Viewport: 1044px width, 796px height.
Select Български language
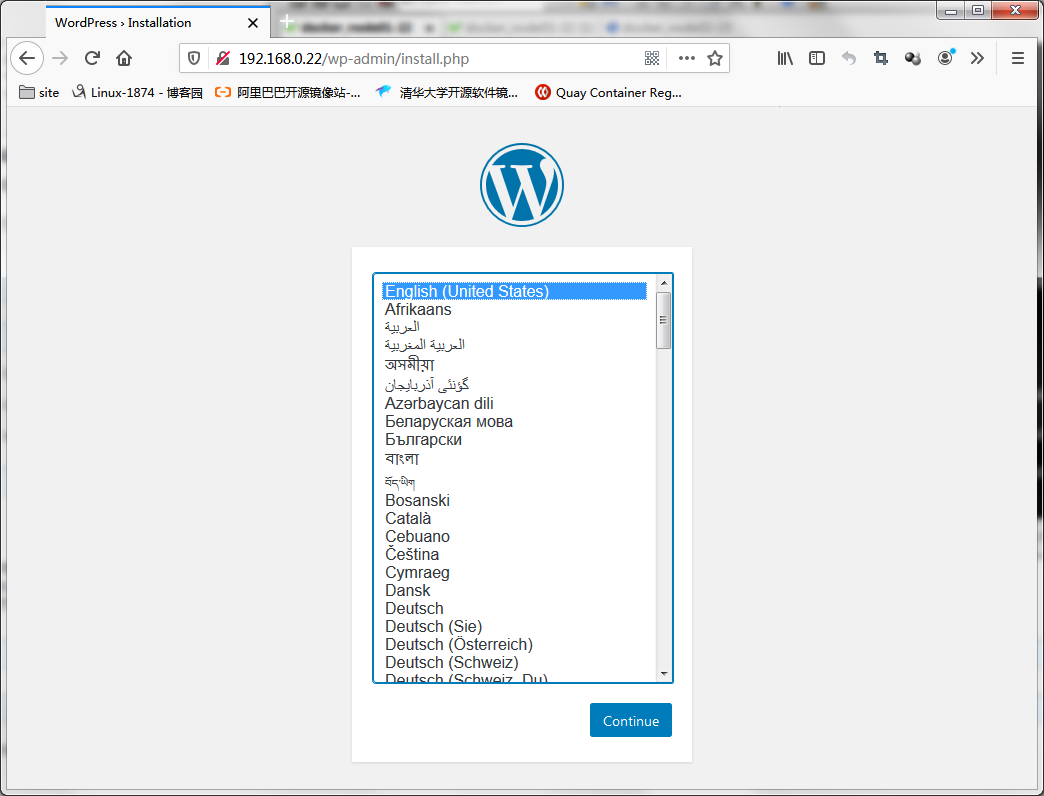pyautogui.click(x=515, y=439)
